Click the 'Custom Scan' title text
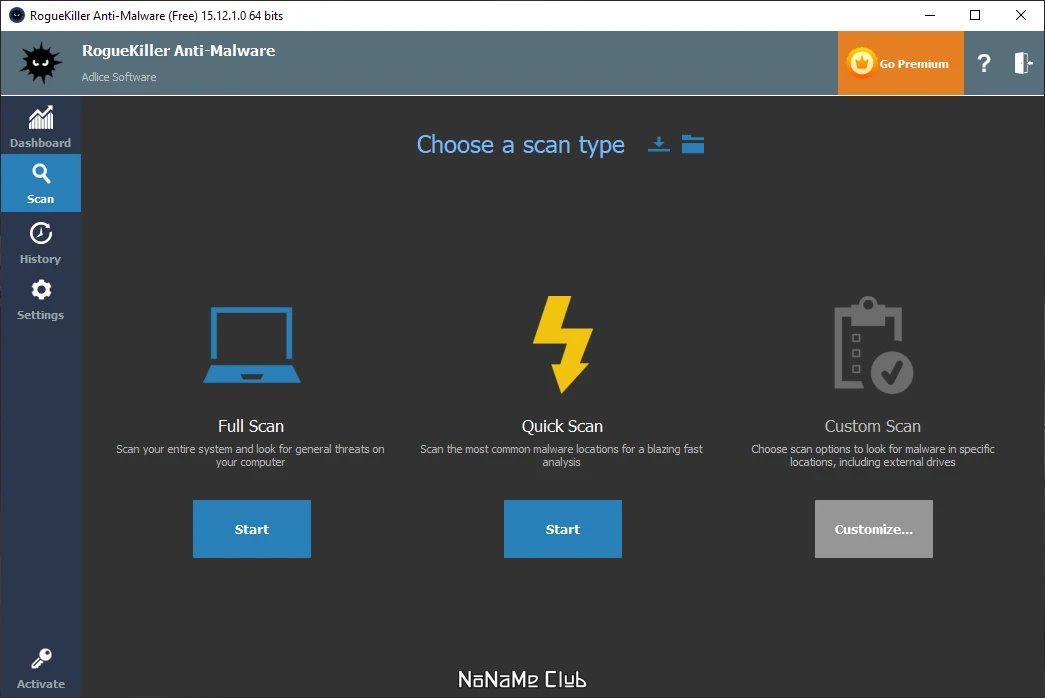Screen dimensions: 1045x698 click(x=873, y=426)
